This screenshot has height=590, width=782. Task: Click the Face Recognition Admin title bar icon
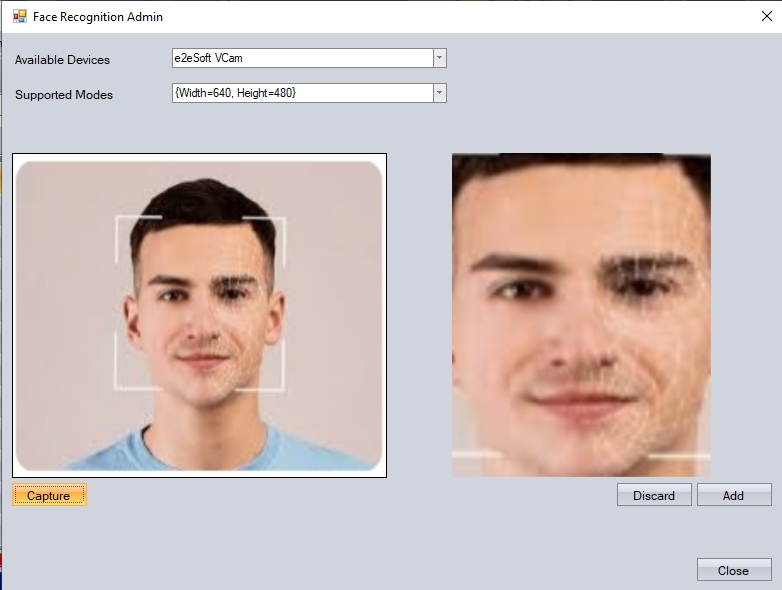click(19, 17)
